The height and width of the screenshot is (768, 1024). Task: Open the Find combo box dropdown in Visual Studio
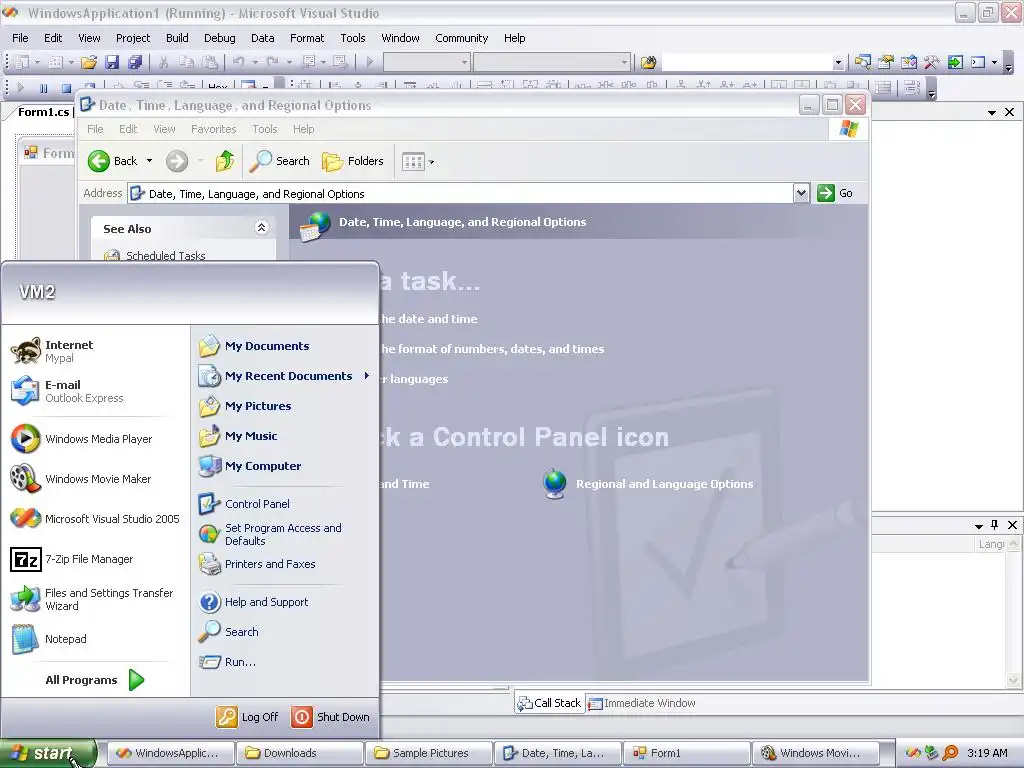[838, 63]
